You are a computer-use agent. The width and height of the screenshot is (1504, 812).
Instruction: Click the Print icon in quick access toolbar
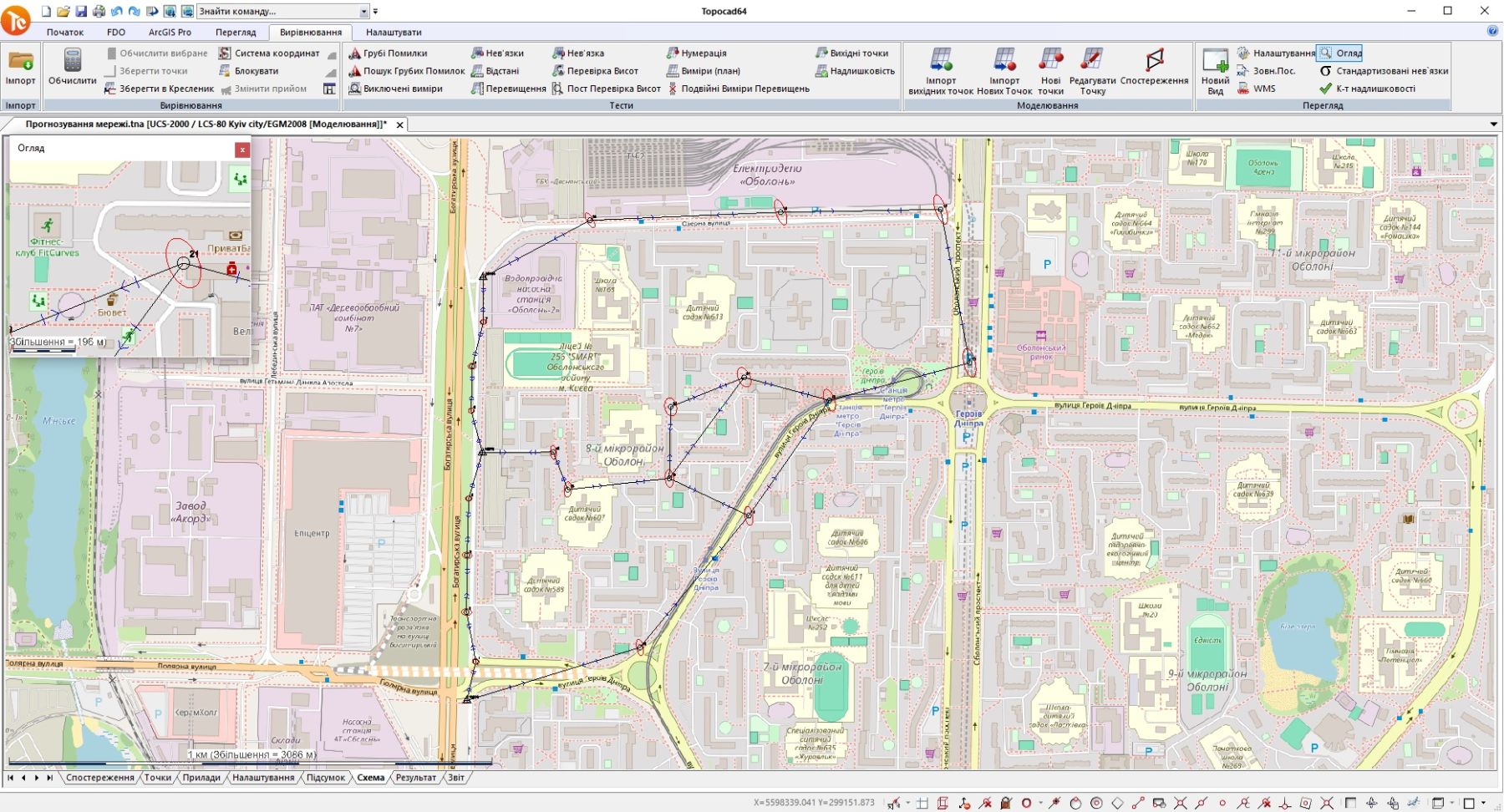99,12
